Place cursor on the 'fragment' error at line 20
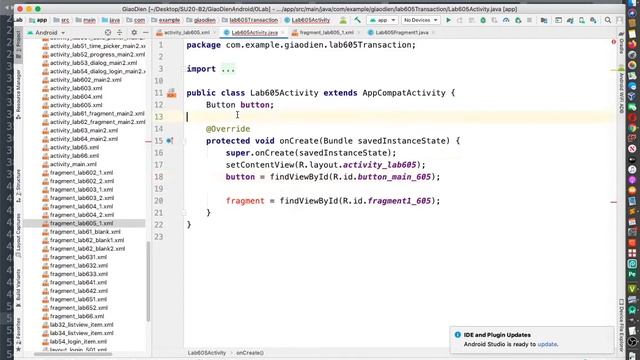This screenshot has width=640, height=360. [245, 201]
